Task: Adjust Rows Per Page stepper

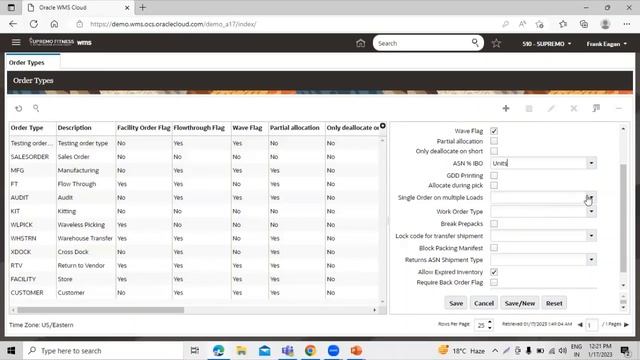Action: [x=490, y=325]
